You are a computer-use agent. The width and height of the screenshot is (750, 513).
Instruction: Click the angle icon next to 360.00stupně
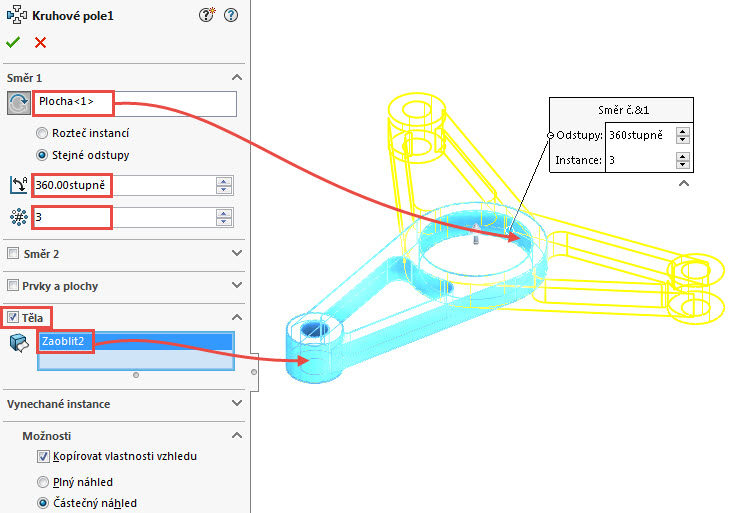pyautogui.click(x=17, y=185)
